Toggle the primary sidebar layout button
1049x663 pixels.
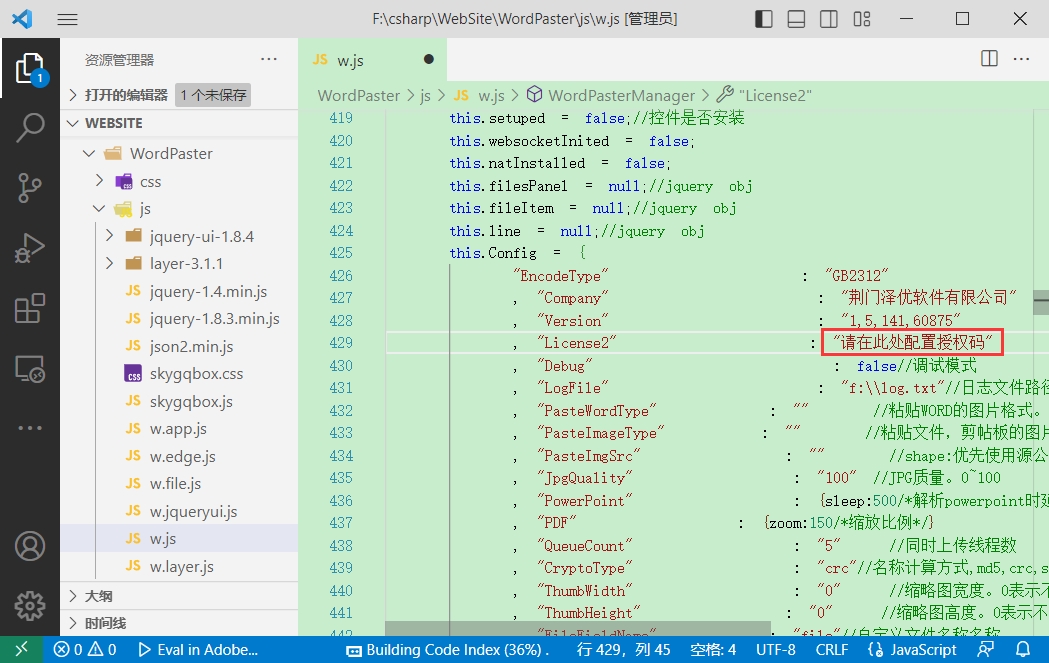point(764,19)
